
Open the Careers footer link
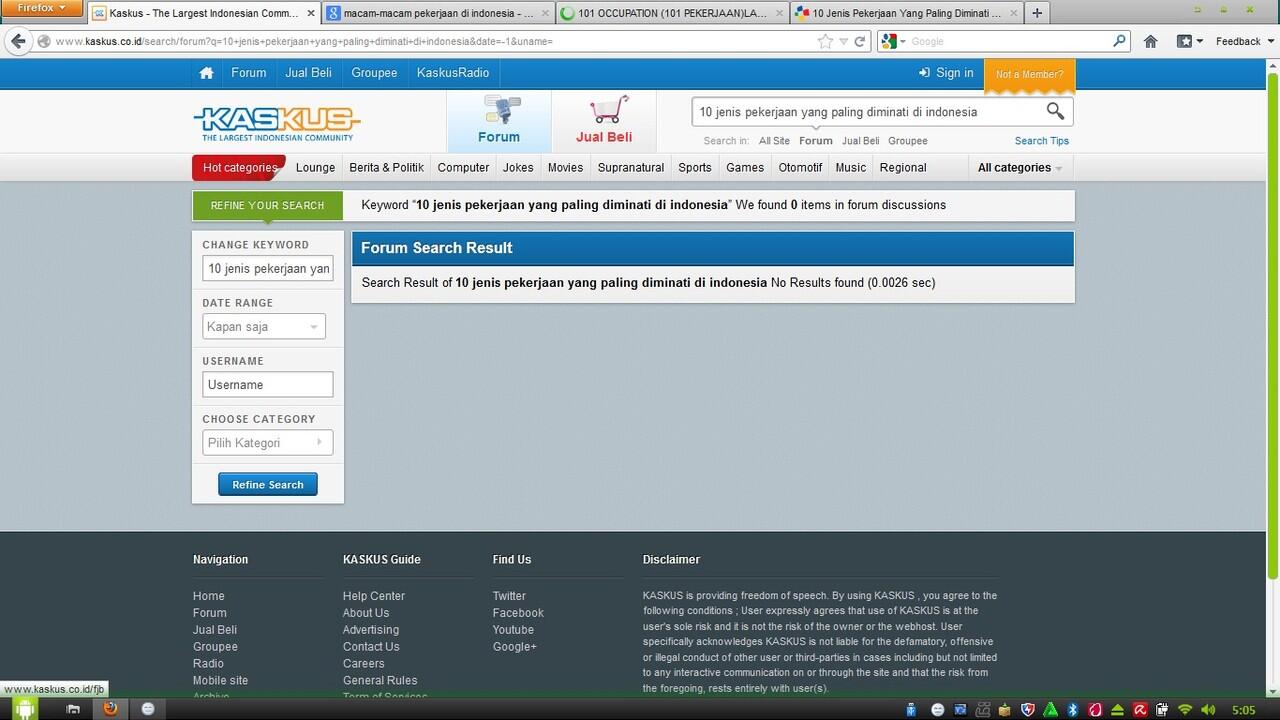364,664
